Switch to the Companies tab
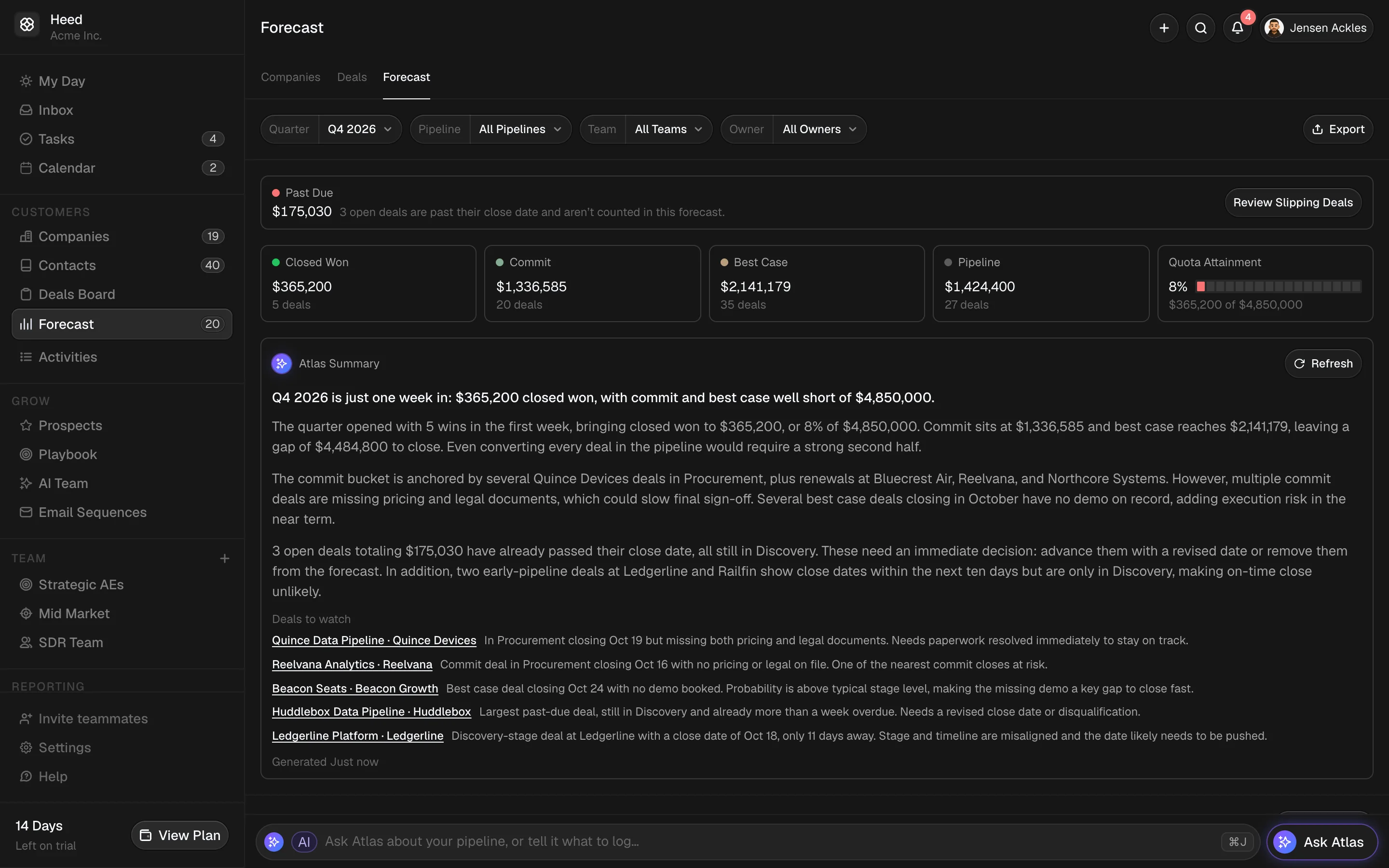This screenshot has width=1389, height=868. 290,77
